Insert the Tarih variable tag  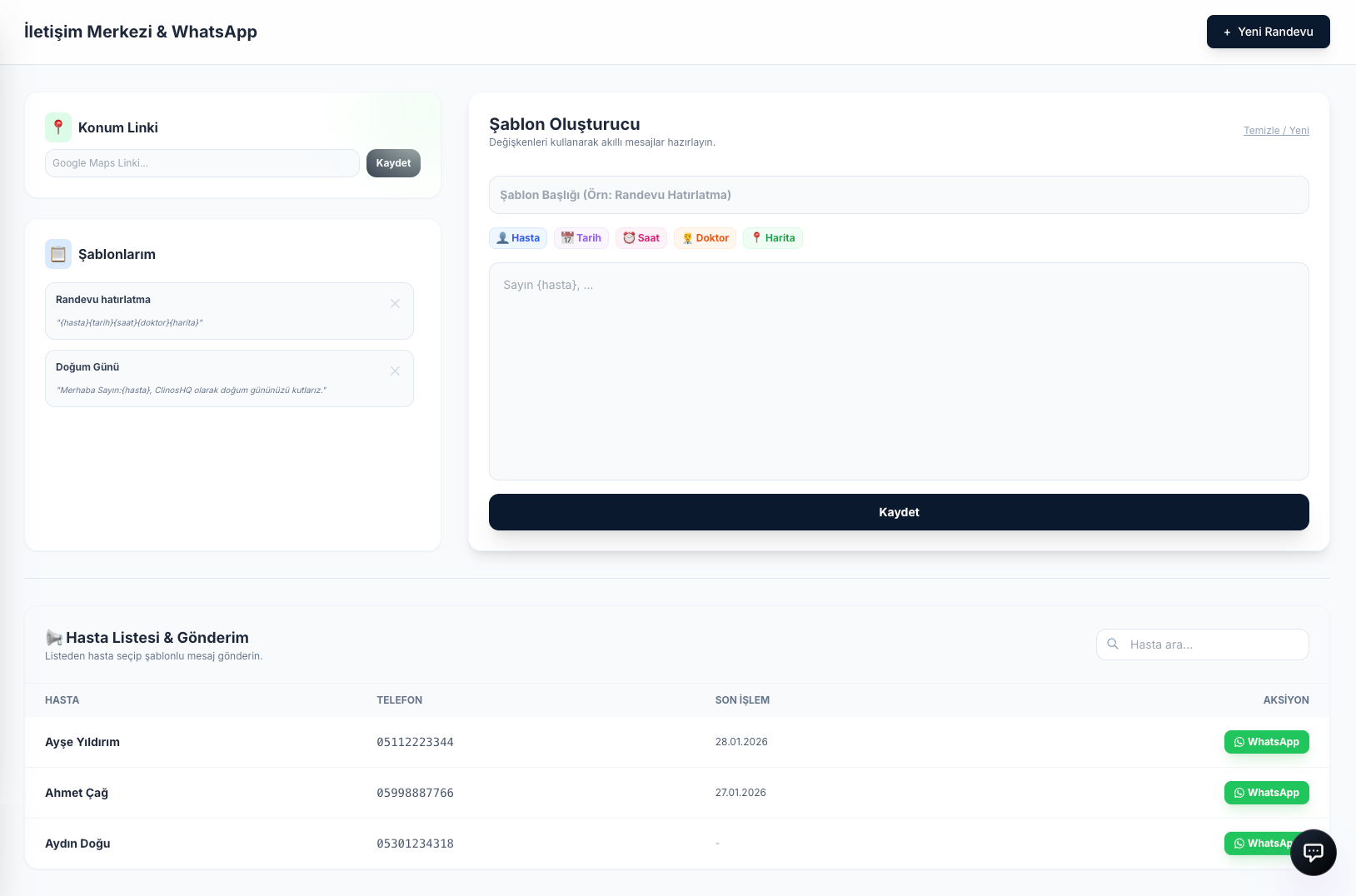point(581,238)
